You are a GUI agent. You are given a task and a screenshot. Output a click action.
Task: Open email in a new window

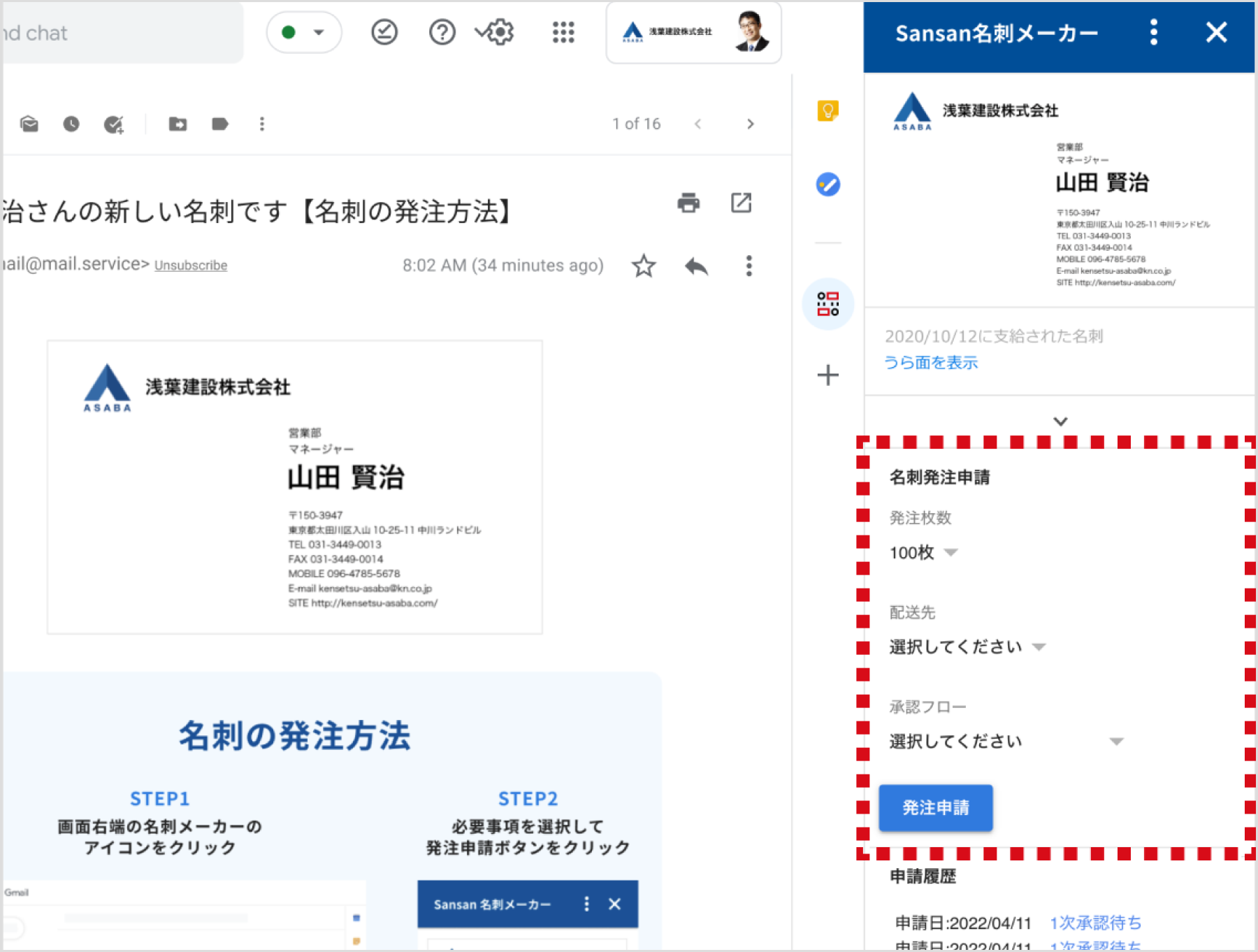741,203
